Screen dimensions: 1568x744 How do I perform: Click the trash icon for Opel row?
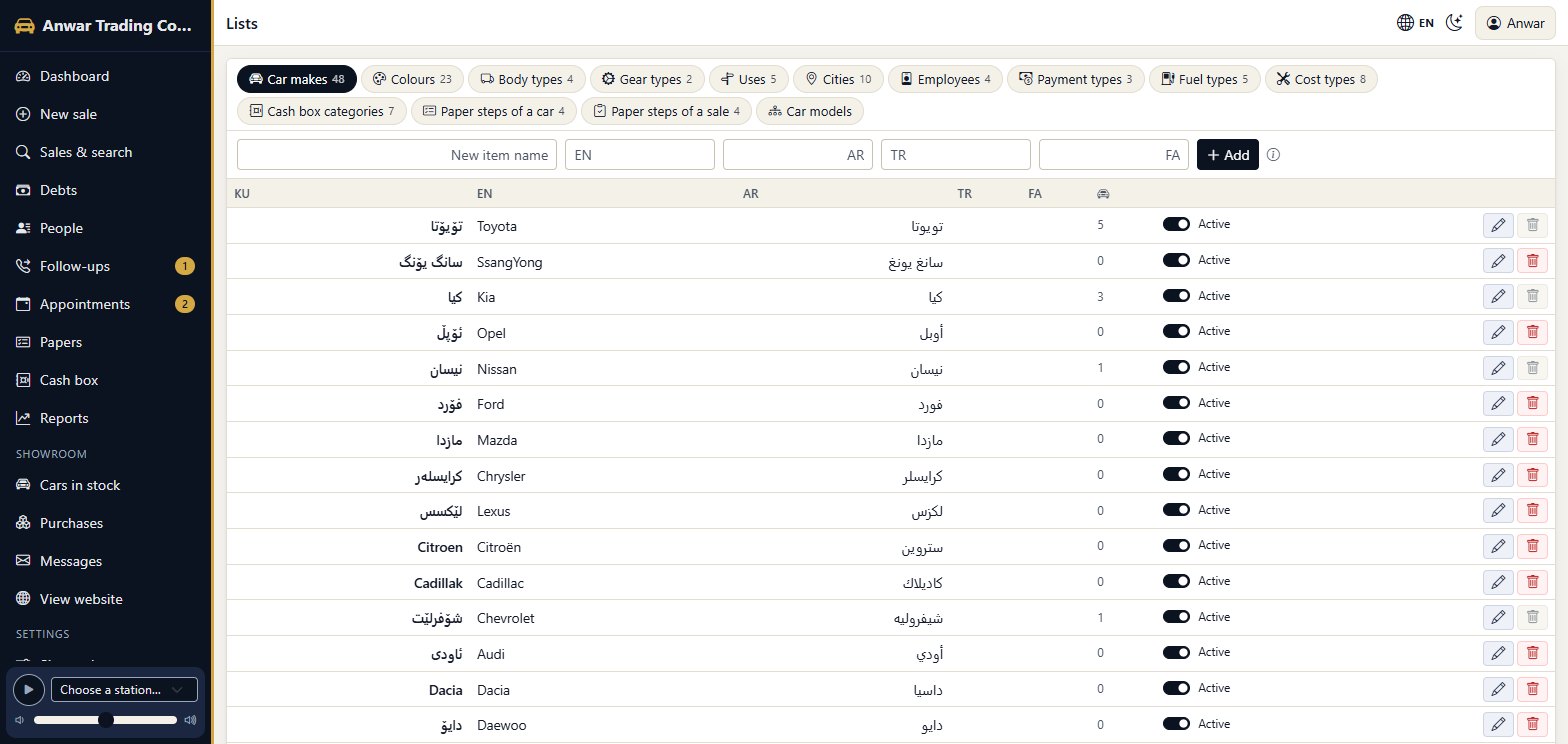tap(1532, 332)
